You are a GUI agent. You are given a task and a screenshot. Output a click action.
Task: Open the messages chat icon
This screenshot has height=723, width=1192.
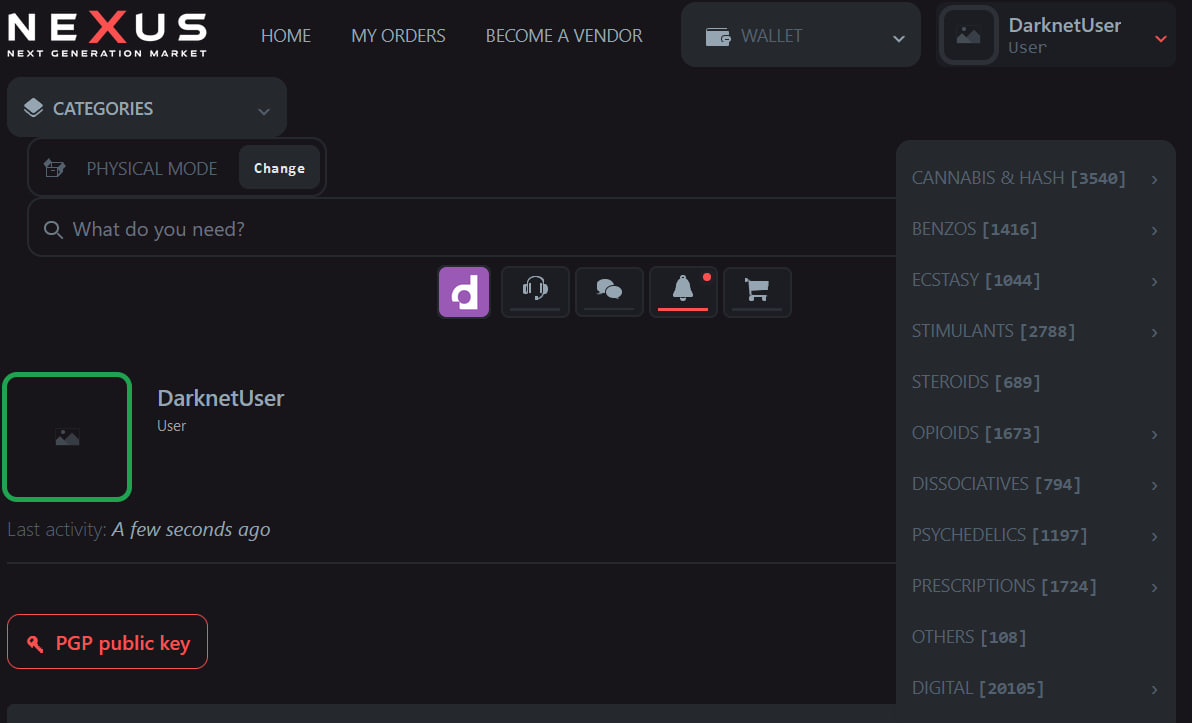(x=609, y=291)
